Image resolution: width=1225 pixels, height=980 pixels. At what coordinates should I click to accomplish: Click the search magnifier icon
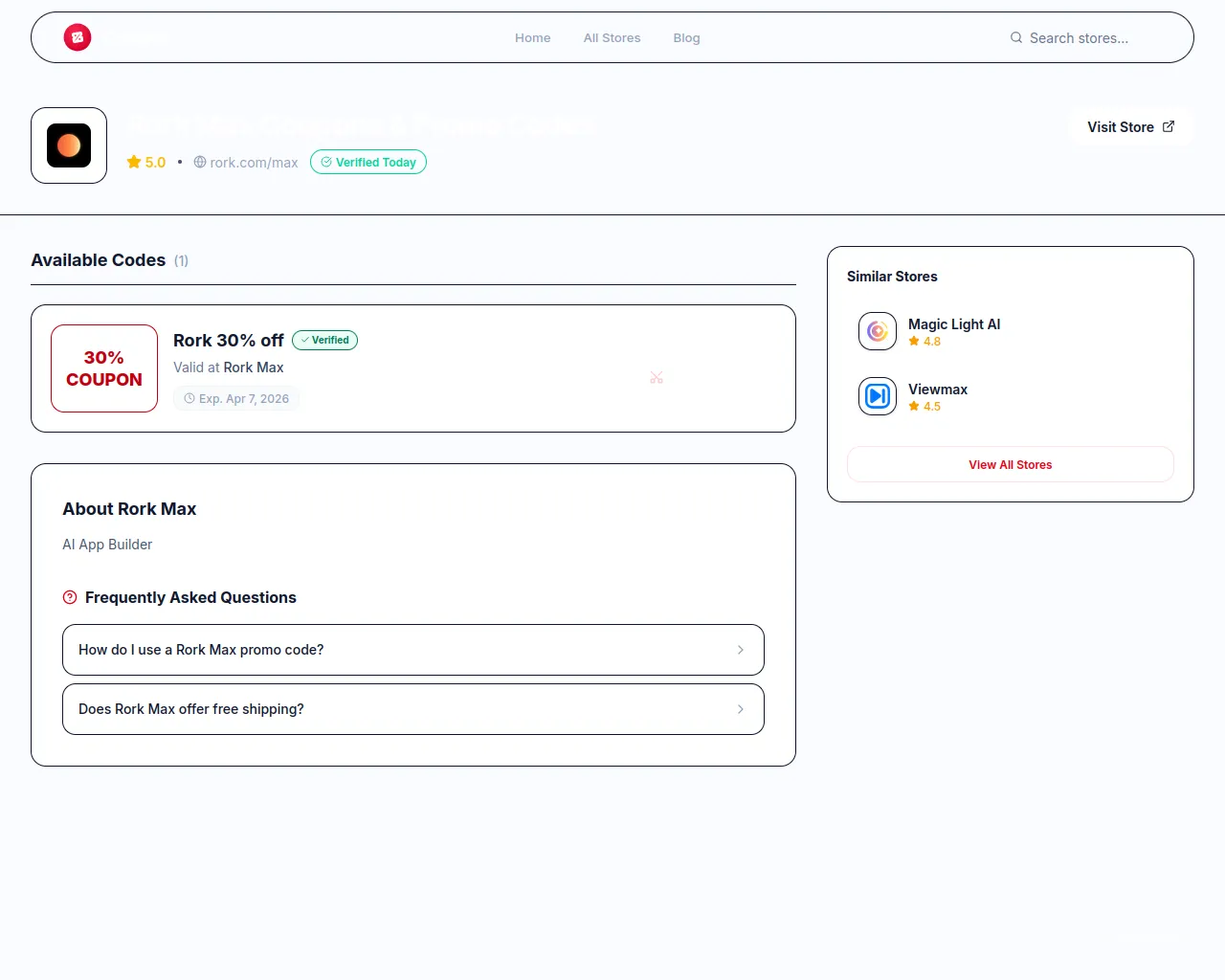click(x=1015, y=38)
